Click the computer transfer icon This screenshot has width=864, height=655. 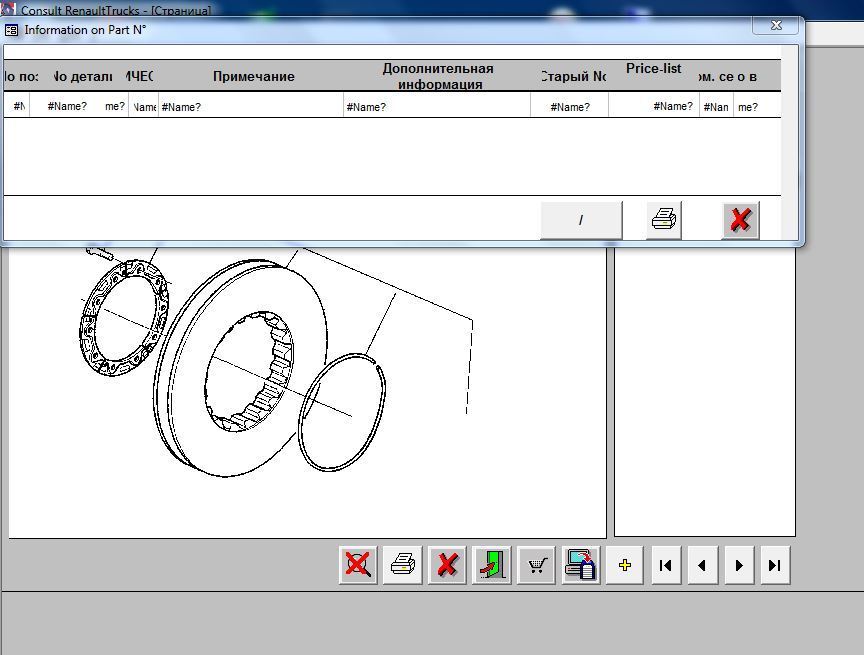[x=581, y=565]
